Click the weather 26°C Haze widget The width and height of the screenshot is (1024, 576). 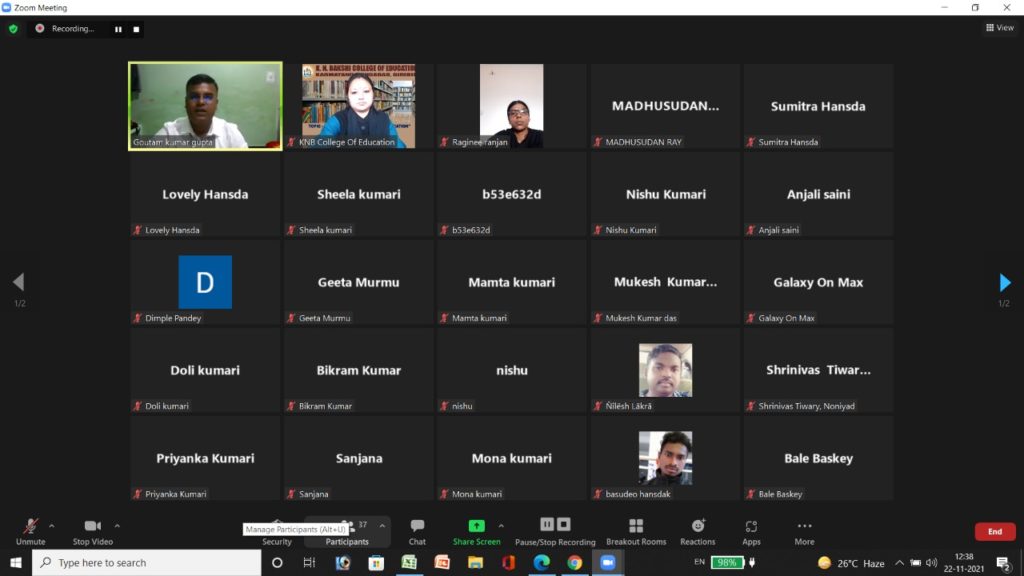pos(851,562)
